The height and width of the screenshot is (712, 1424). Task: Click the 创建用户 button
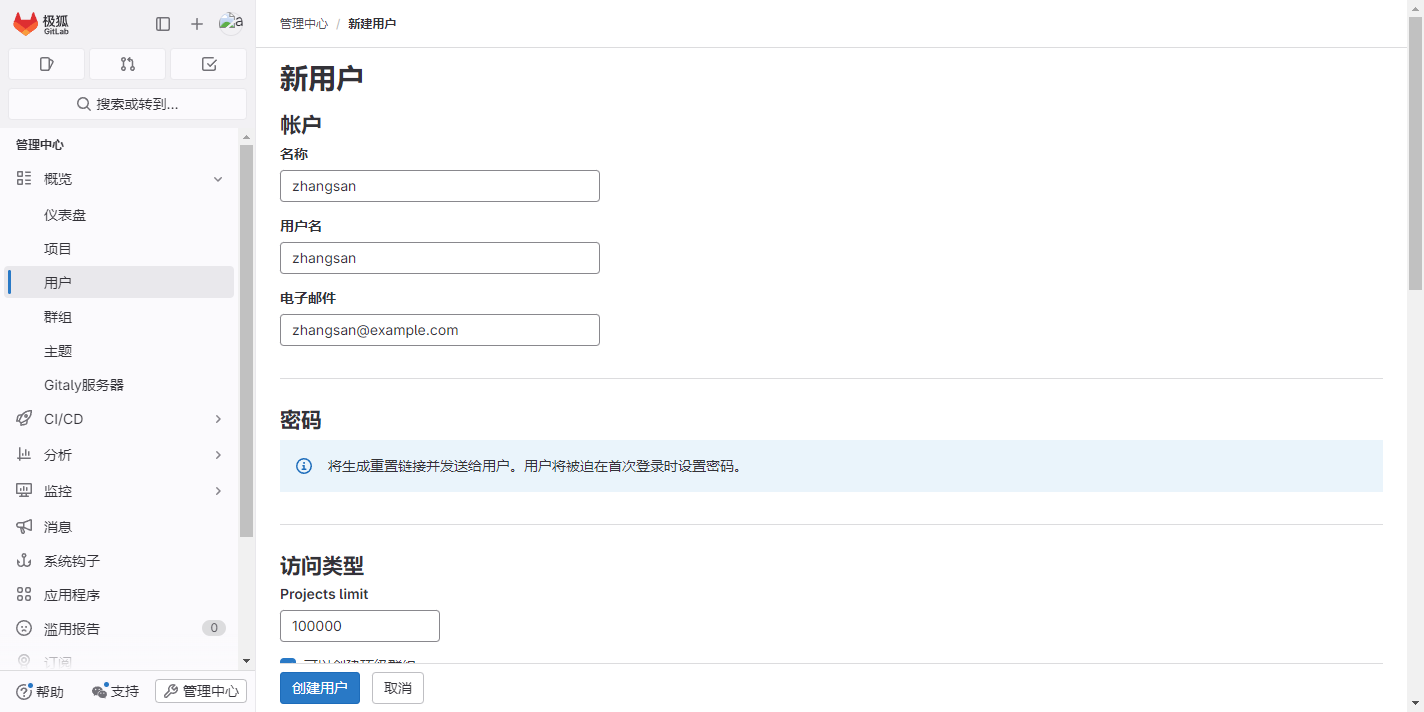point(320,688)
